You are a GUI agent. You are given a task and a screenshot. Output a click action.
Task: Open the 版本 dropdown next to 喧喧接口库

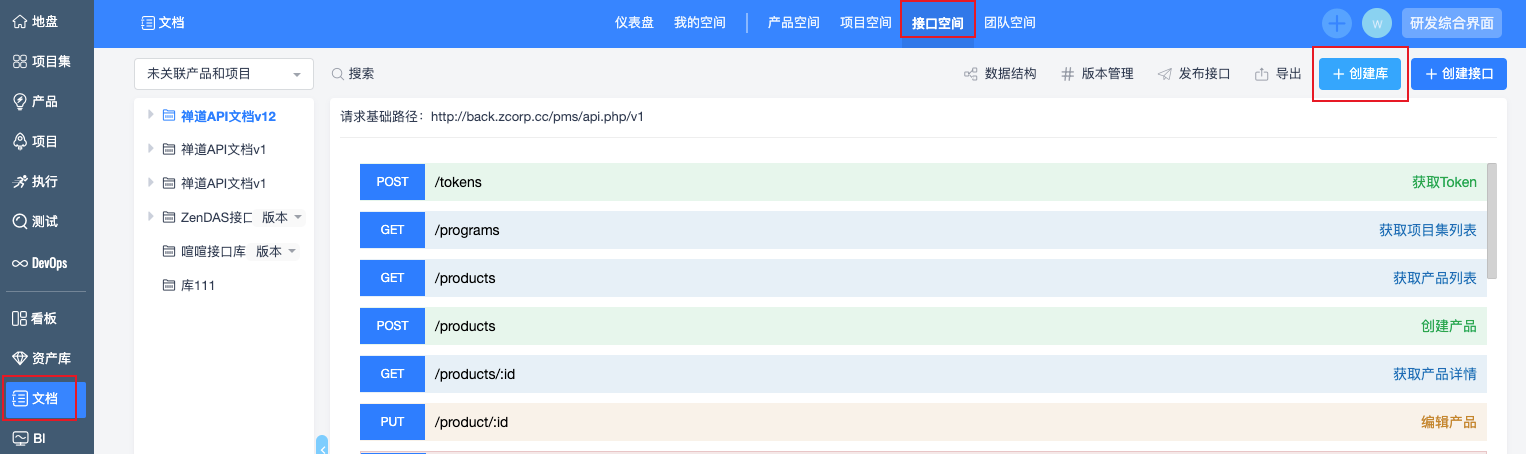277,251
